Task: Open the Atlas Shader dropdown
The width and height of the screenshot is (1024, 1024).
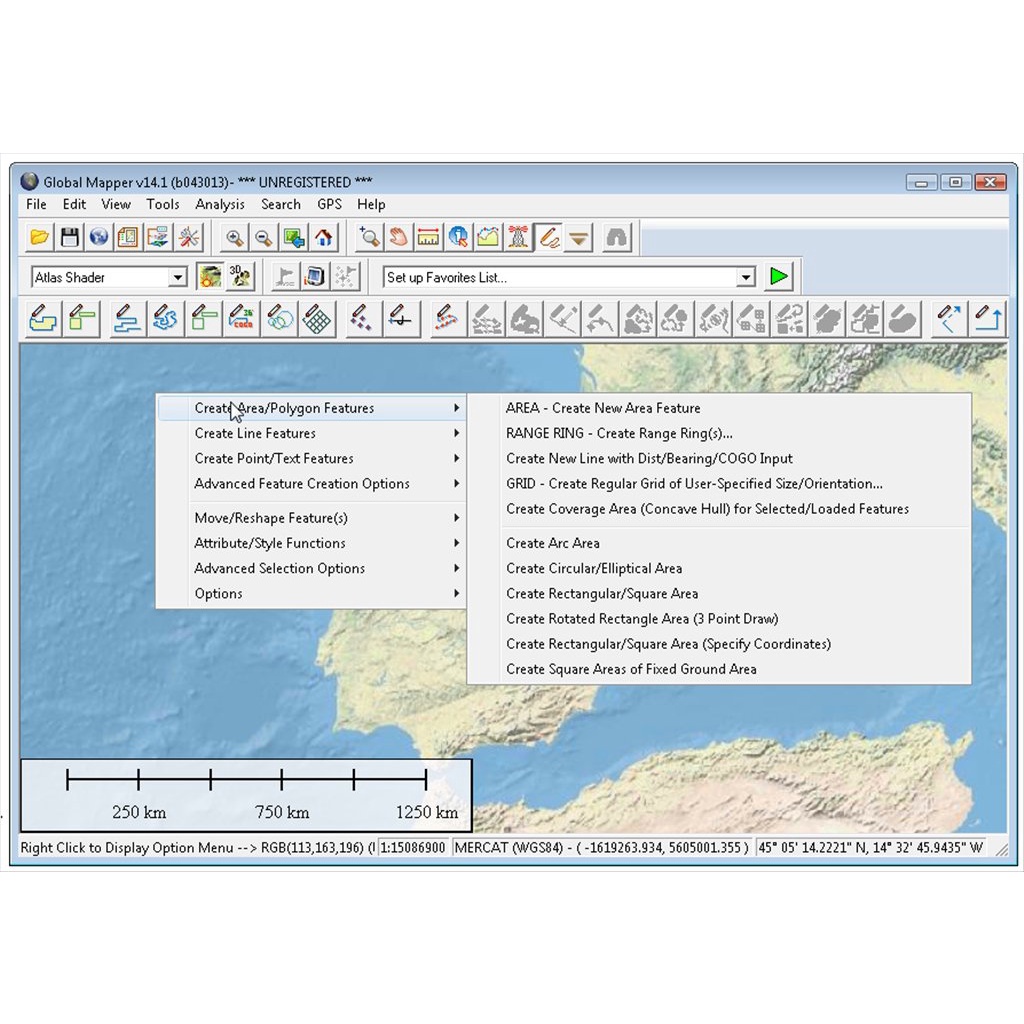Action: click(x=177, y=278)
